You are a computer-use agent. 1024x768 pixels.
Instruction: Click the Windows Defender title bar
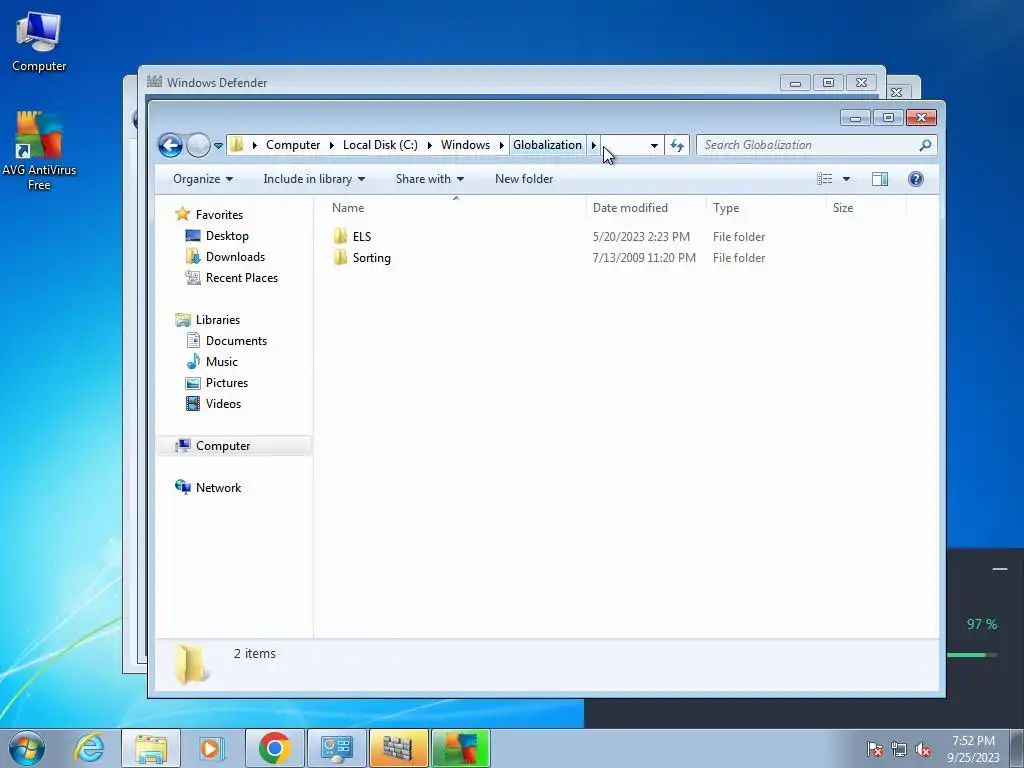[457, 82]
